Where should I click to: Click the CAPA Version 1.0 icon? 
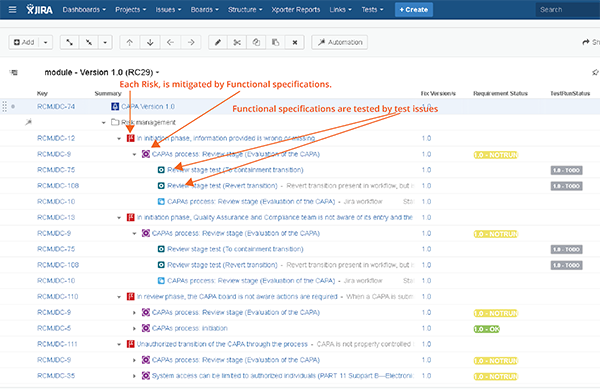pyautogui.click(x=115, y=106)
